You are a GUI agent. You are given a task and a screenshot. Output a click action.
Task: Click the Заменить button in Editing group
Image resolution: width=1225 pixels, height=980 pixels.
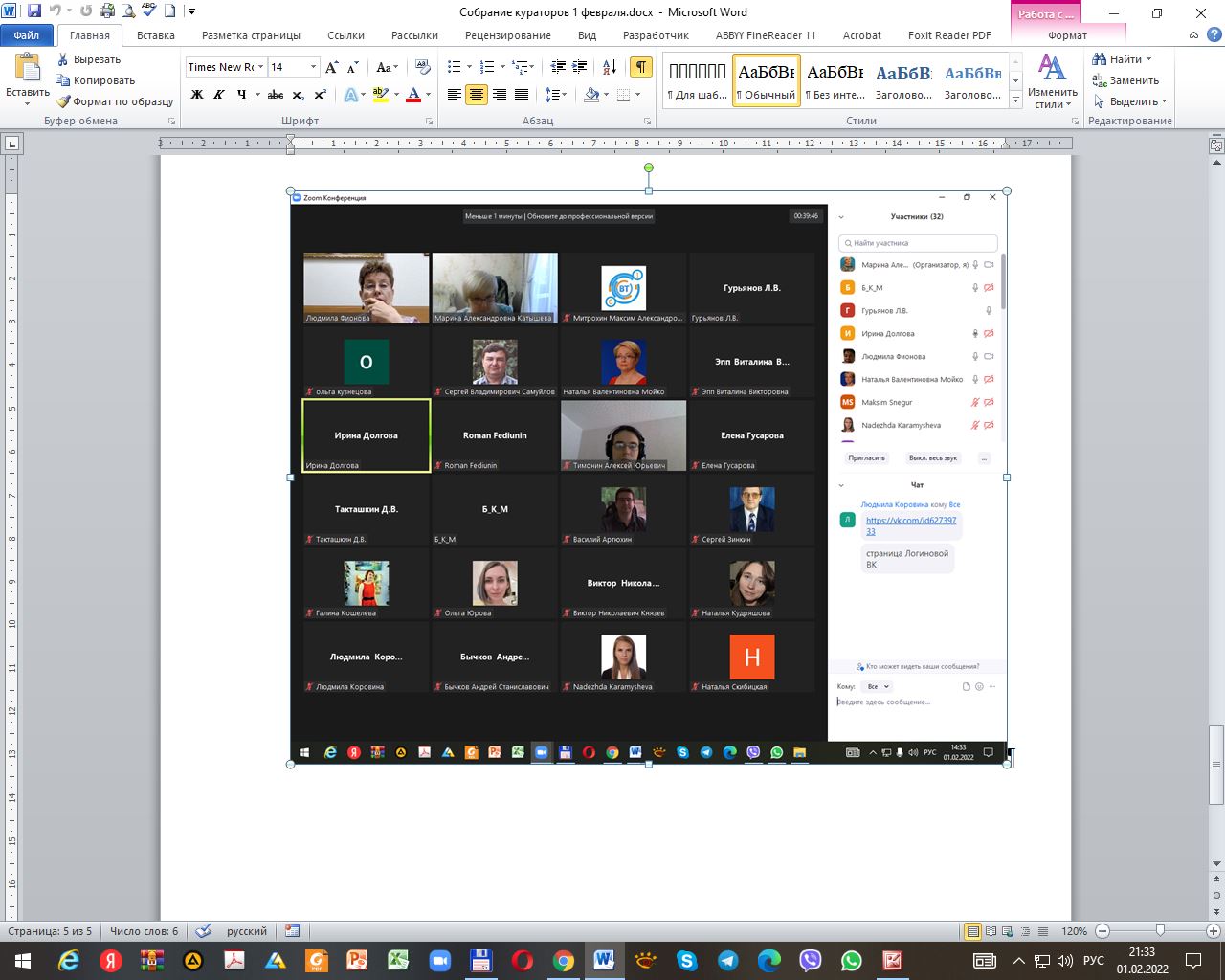1126,80
